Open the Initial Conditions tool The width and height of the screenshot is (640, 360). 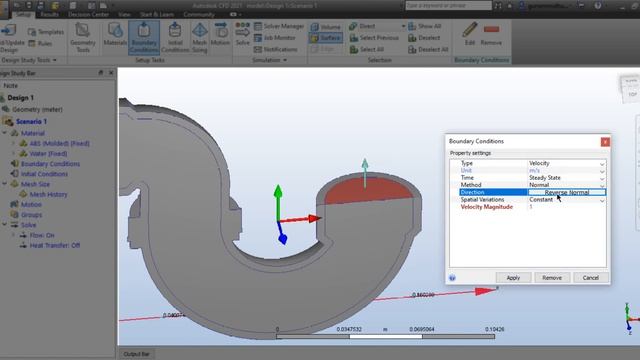tap(175, 38)
